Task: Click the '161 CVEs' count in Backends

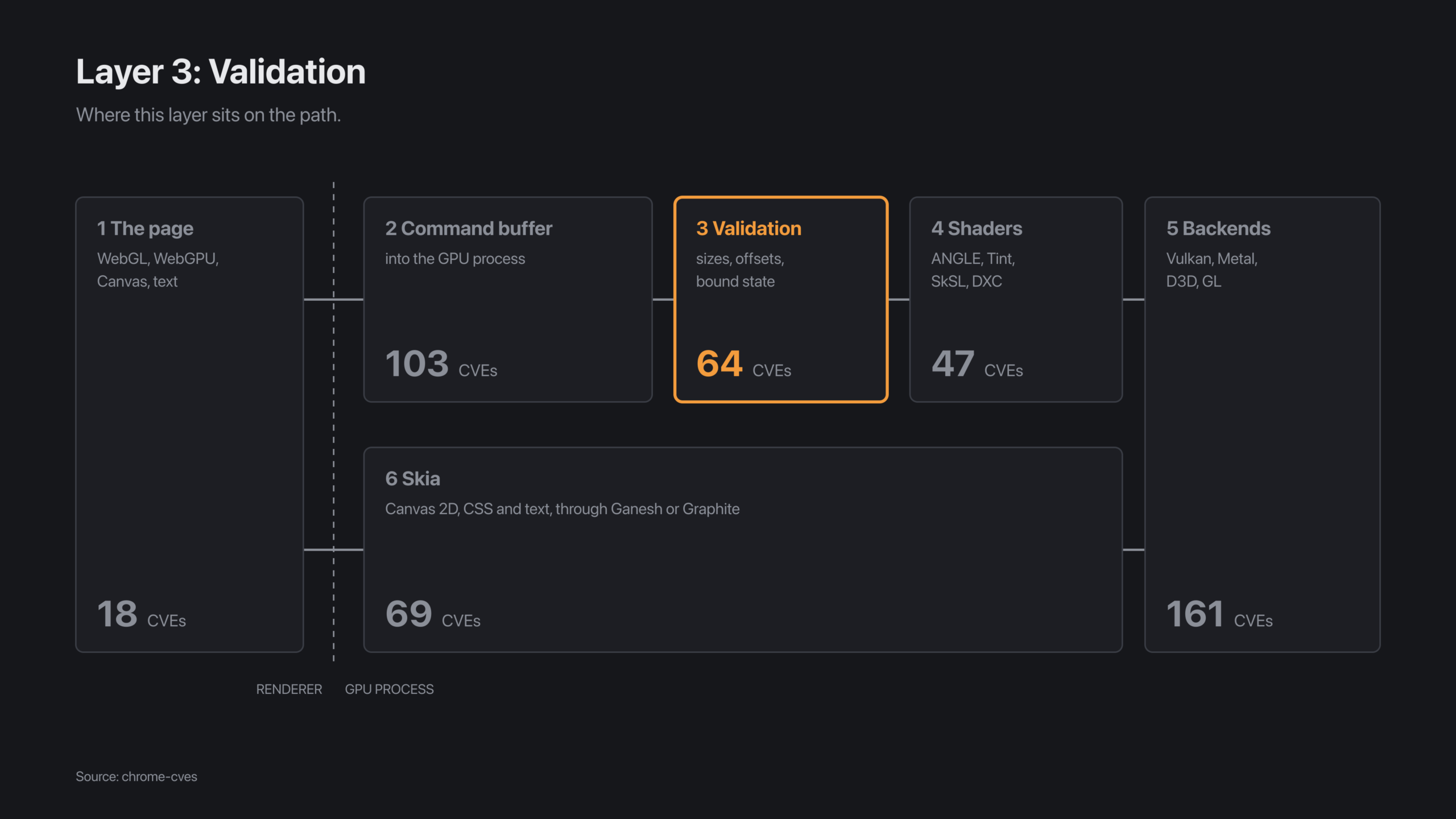Action: [1219, 614]
